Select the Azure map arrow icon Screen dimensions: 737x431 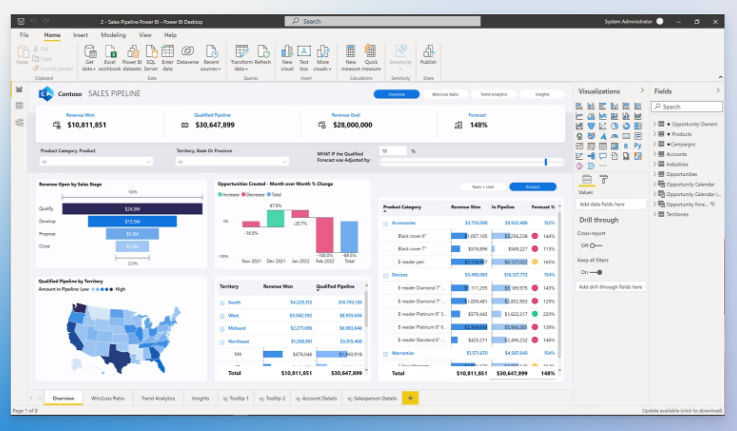[603, 136]
